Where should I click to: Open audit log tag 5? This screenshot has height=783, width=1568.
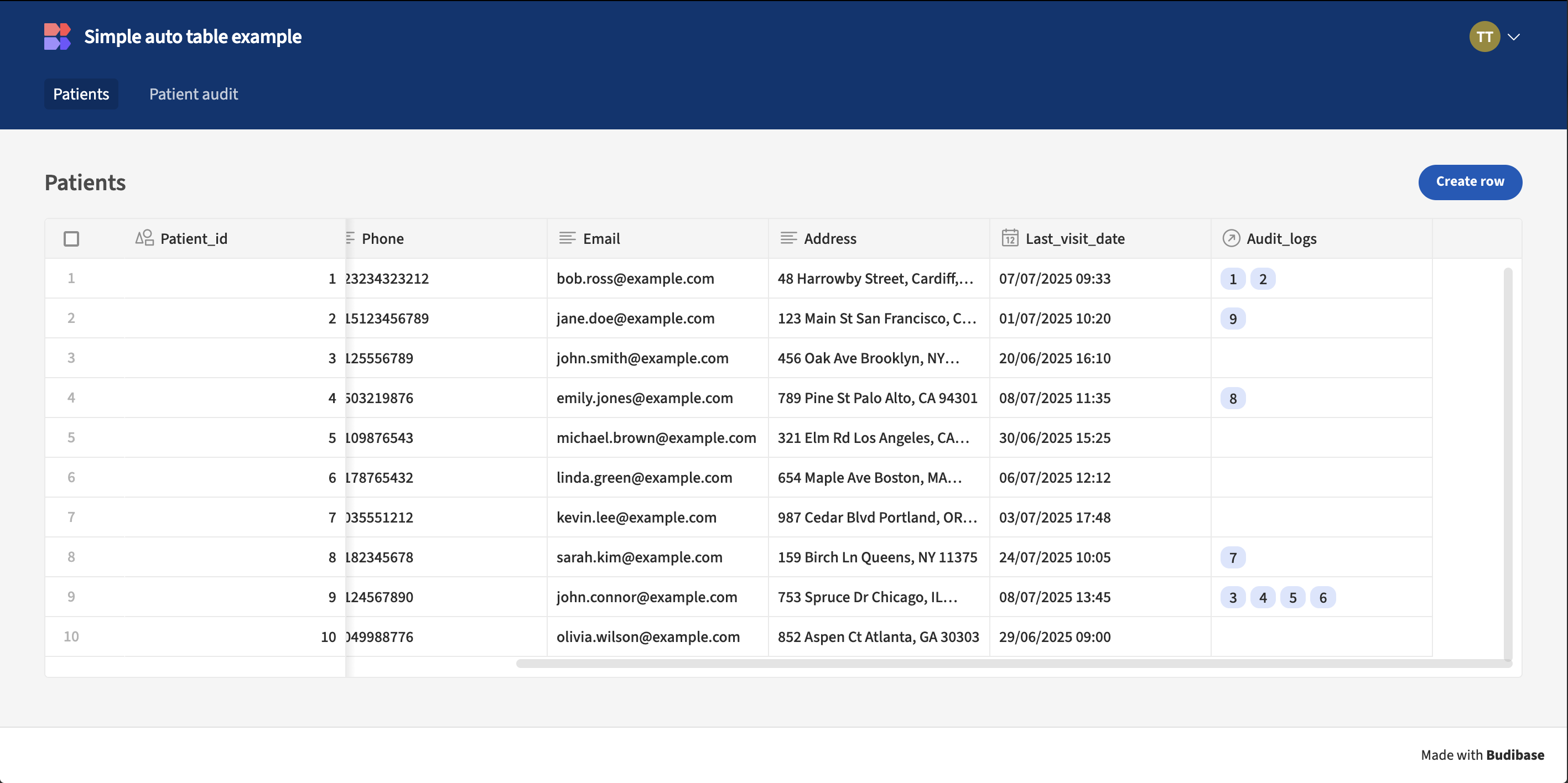coord(1292,597)
